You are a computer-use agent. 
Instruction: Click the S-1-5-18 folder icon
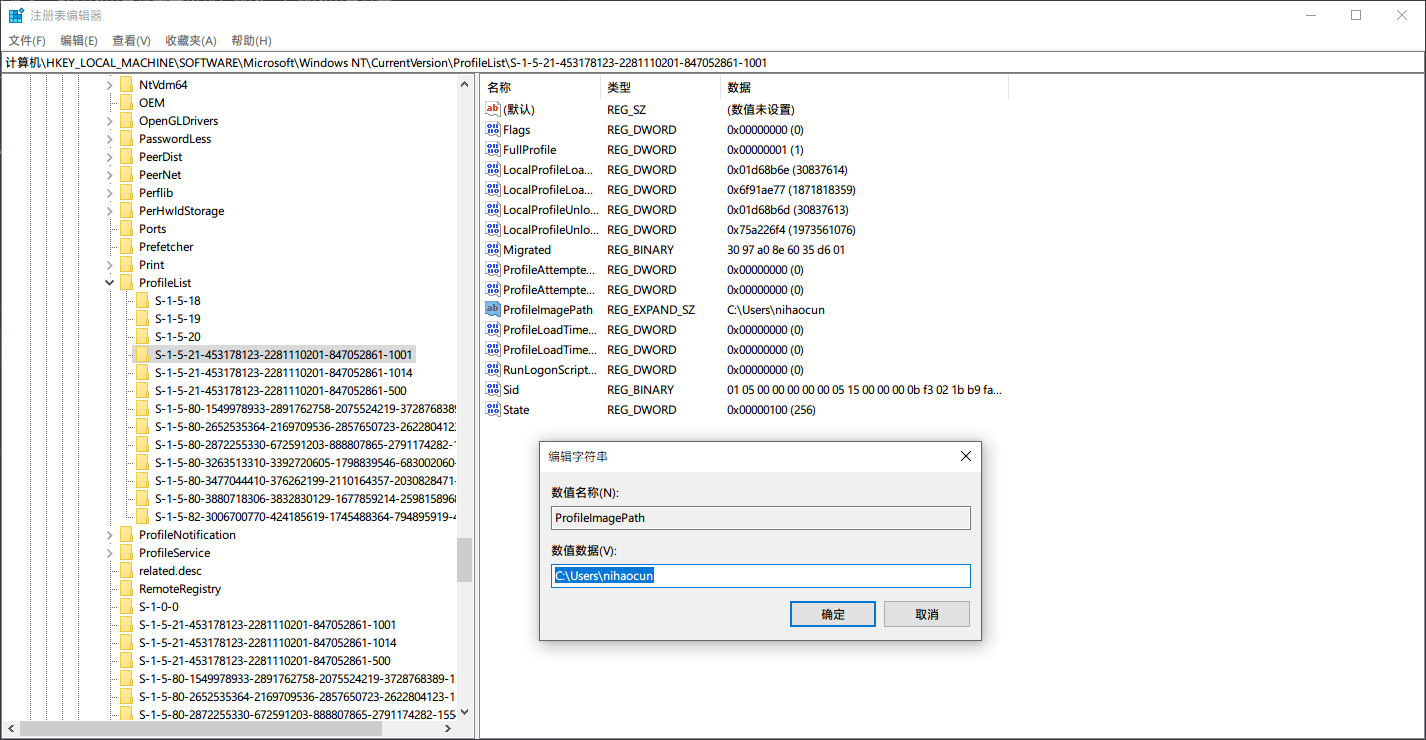(x=142, y=301)
